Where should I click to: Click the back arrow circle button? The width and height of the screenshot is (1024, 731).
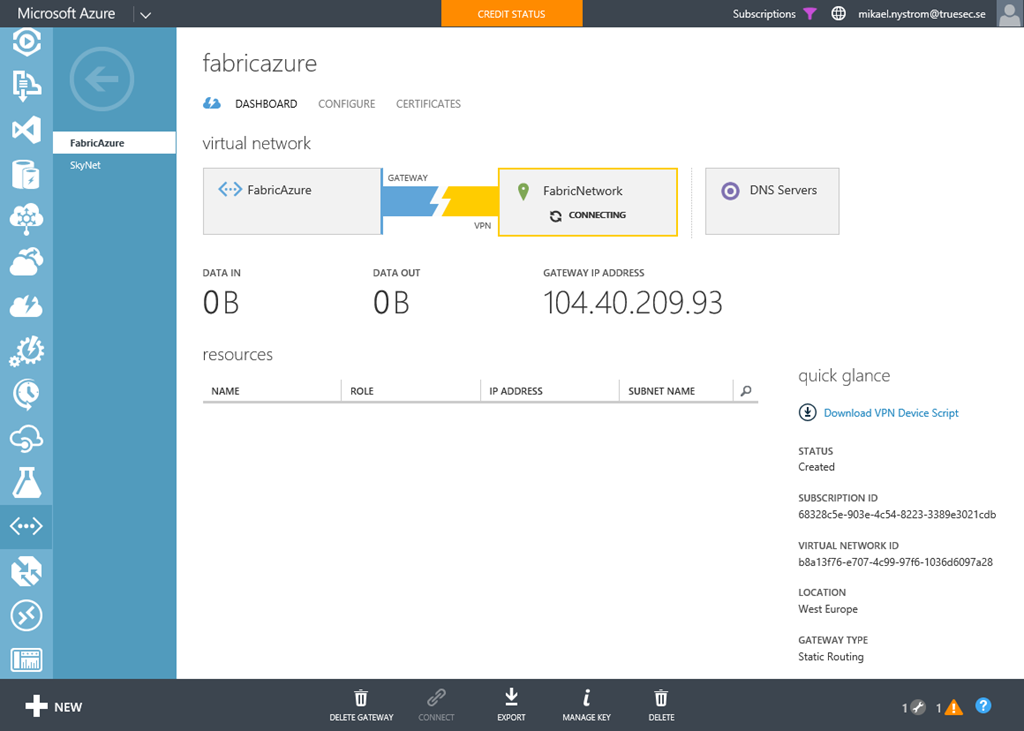click(102, 80)
